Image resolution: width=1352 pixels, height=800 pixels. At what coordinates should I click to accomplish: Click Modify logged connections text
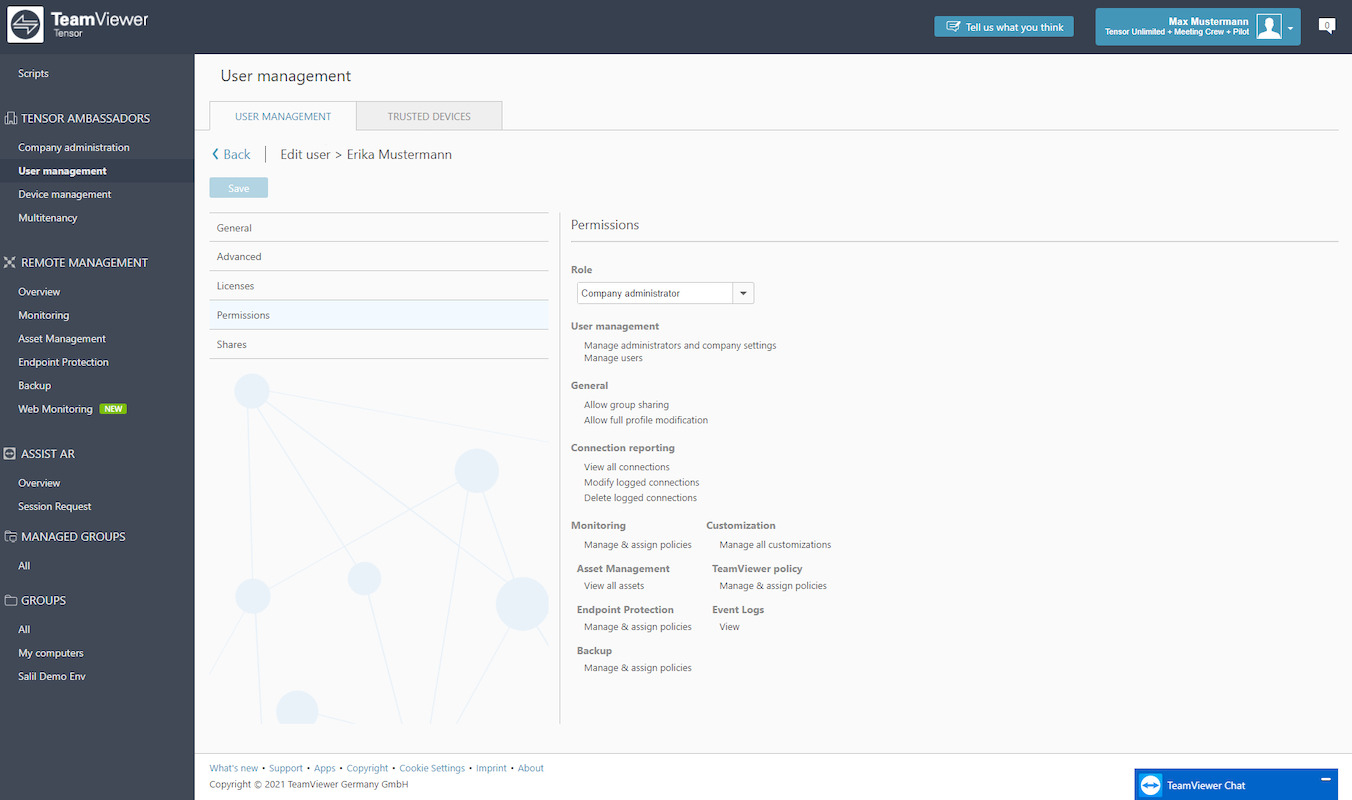pyautogui.click(x=642, y=482)
